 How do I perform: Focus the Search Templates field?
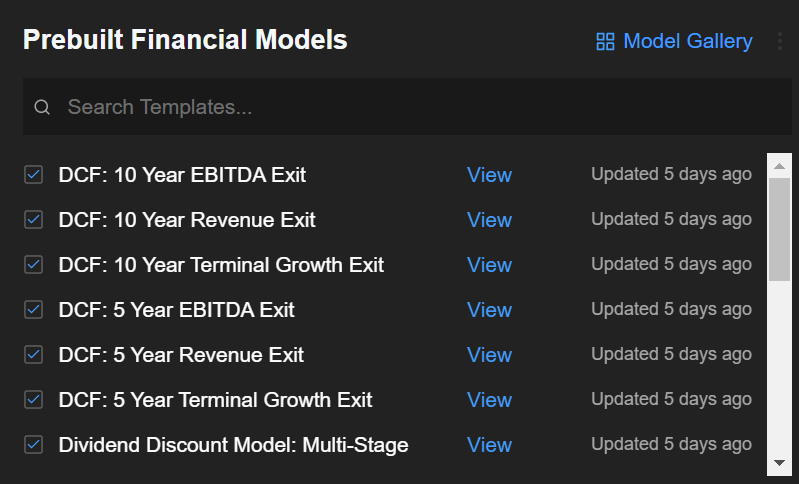pyautogui.click(x=407, y=107)
